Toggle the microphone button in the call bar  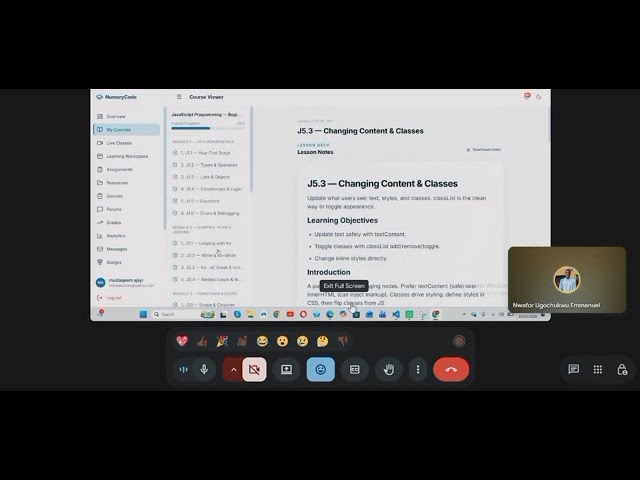(204, 369)
